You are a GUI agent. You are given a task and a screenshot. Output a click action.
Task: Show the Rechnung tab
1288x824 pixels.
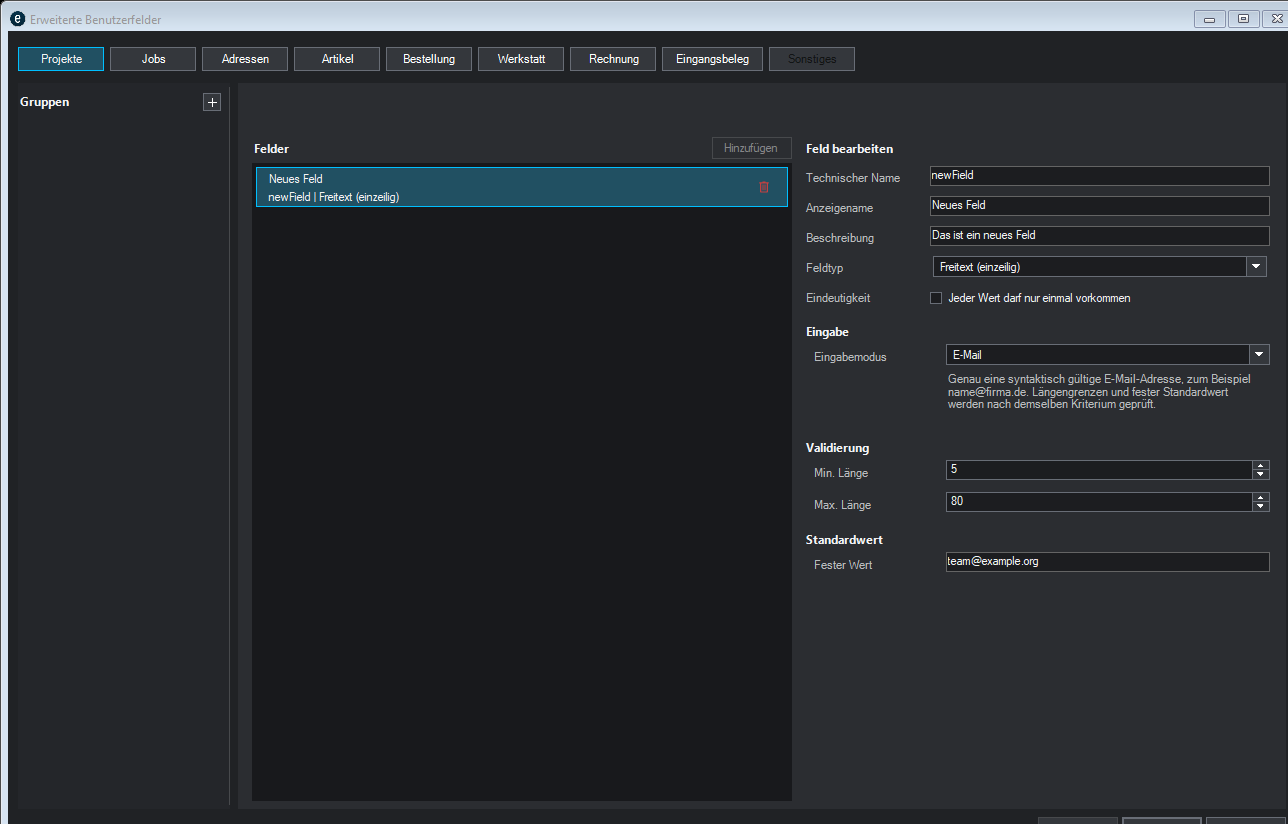[613, 59]
